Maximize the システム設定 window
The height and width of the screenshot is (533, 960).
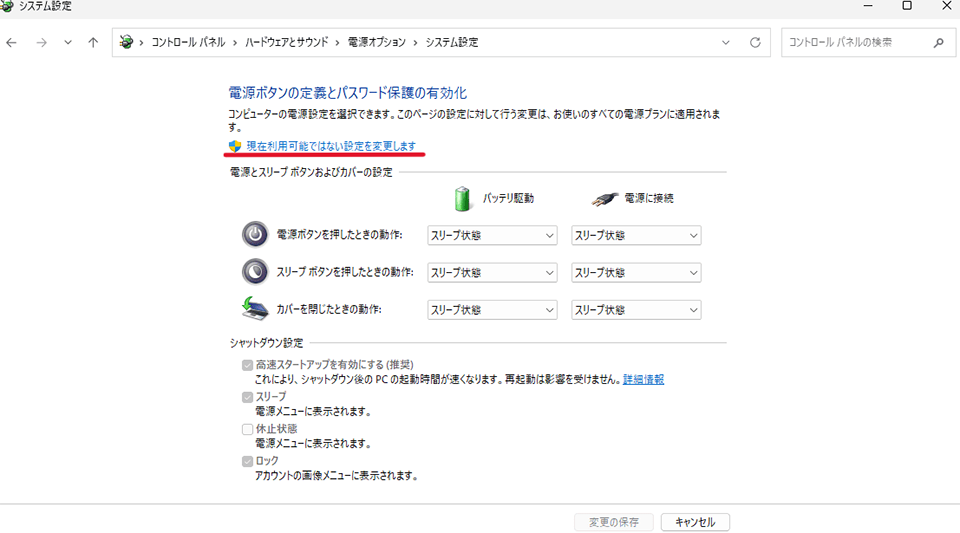907,6
